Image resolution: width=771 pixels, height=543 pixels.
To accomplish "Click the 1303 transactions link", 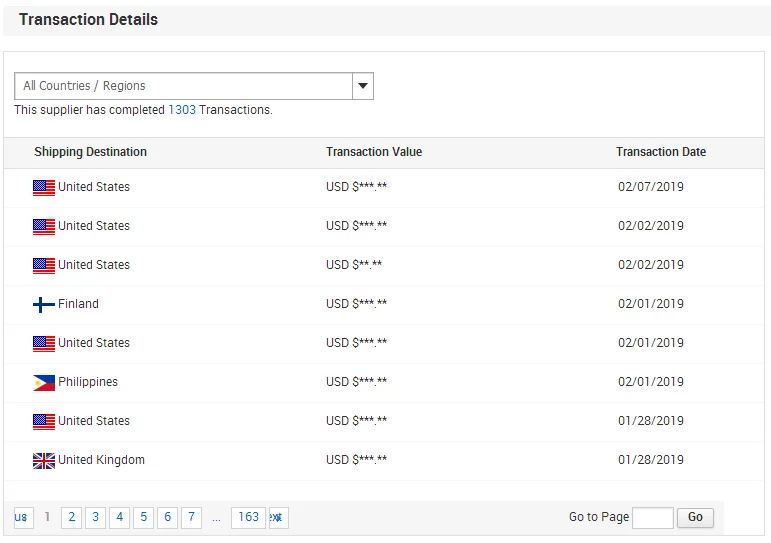I will point(182,110).
